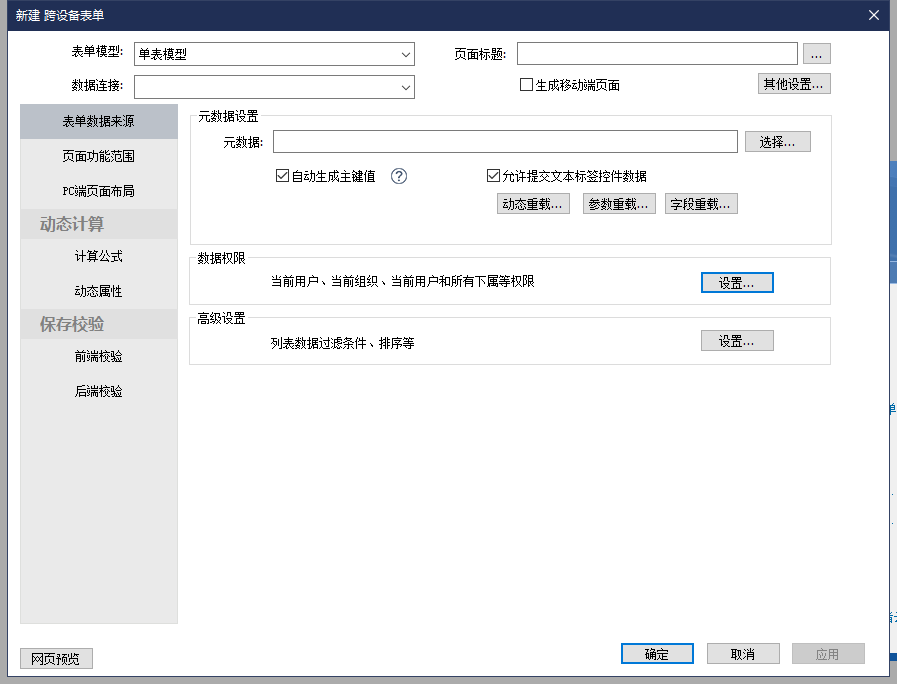
Task: Open the 前端校验 page
Action: [99, 356]
